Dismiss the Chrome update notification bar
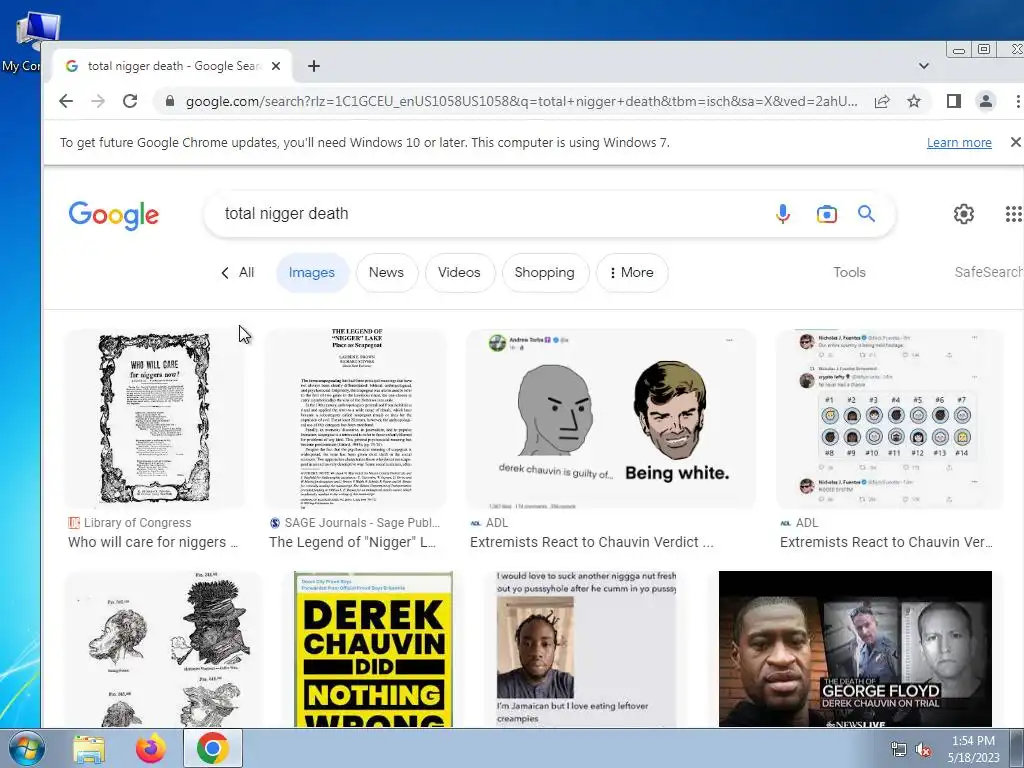 pos(1015,142)
